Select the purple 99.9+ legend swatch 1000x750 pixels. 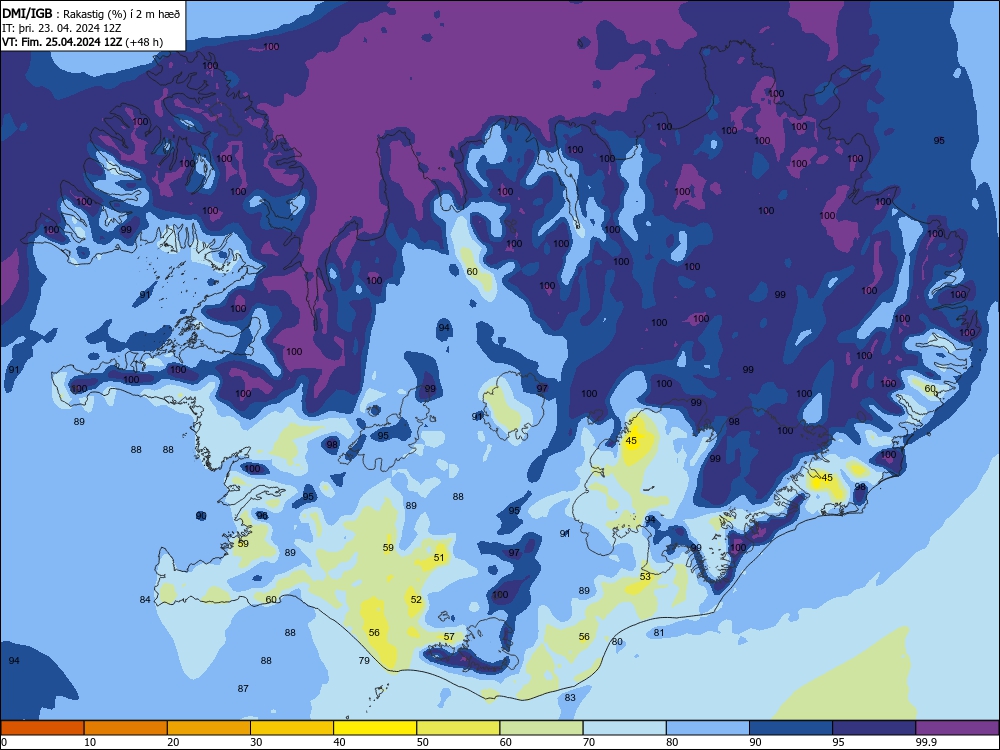(x=957, y=728)
